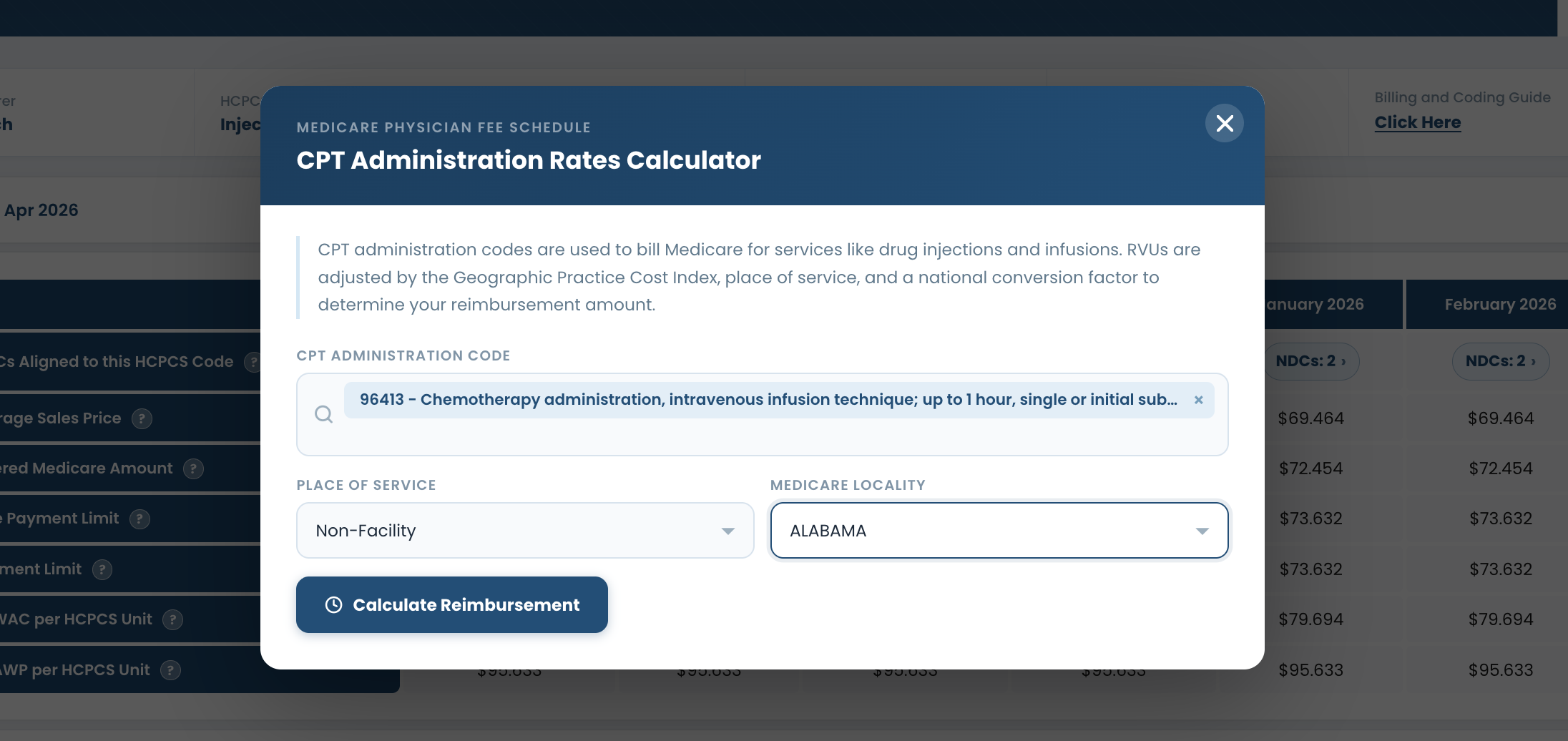Open the Place of Service dropdown

525,531
